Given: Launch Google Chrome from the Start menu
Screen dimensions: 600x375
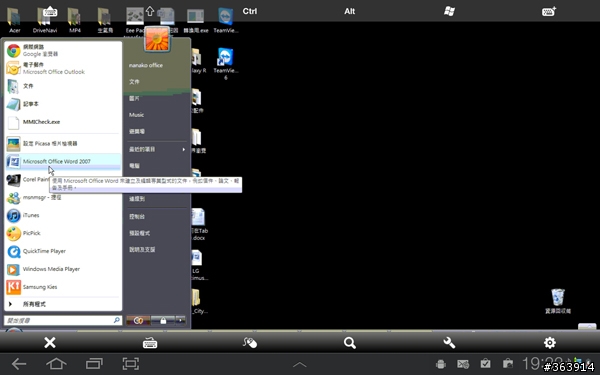Looking at the screenshot, I should pos(63,50).
